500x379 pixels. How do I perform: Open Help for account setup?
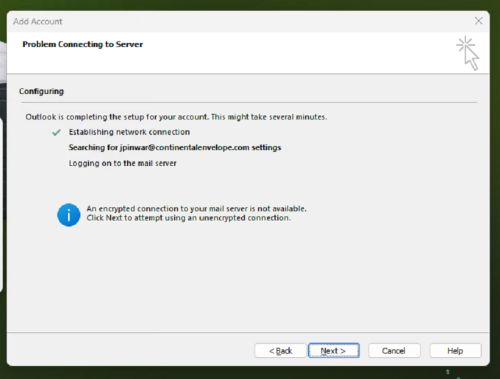(x=455, y=351)
